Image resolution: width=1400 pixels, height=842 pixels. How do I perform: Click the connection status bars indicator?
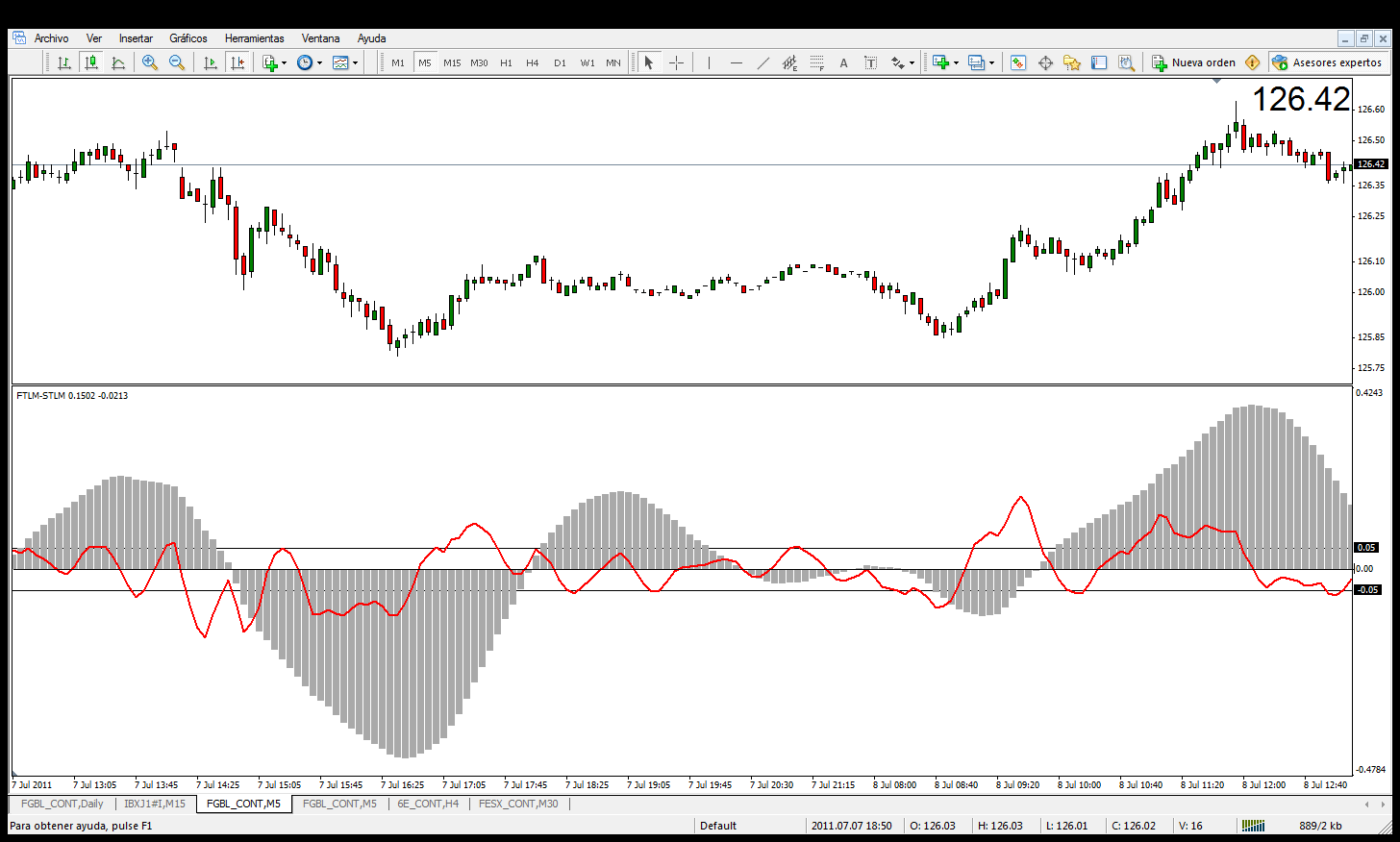[1253, 826]
